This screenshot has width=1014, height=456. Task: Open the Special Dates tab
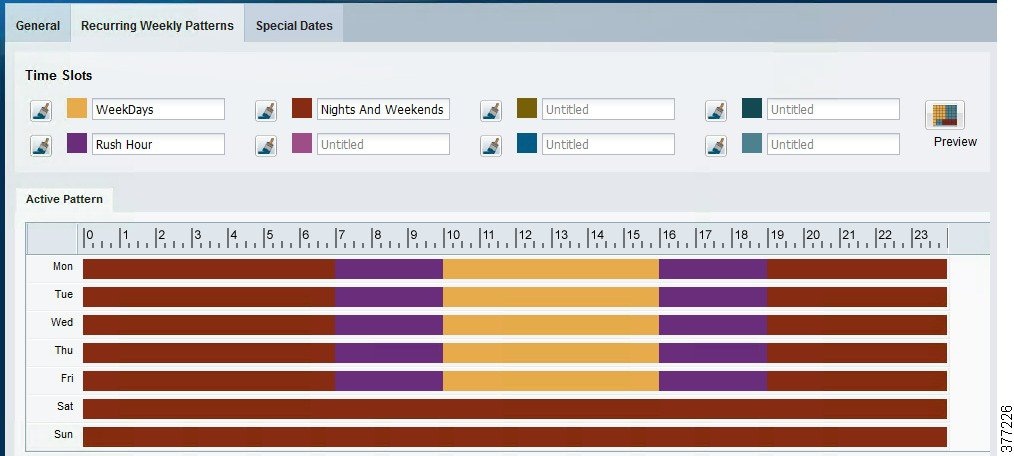click(x=294, y=26)
